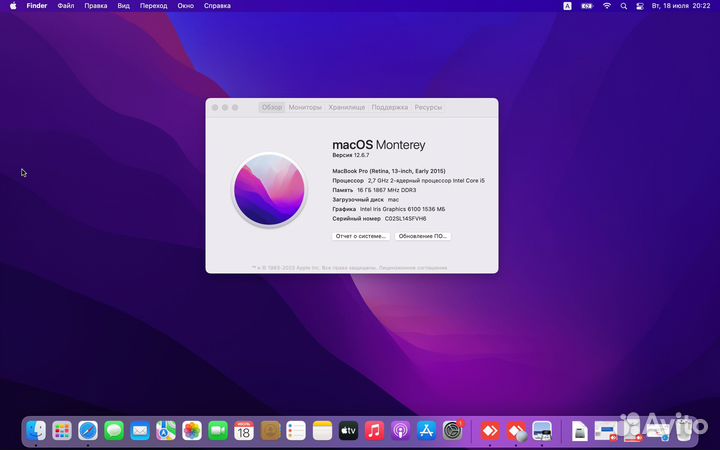Open Safari browser in the Dock

click(x=88, y=431)
